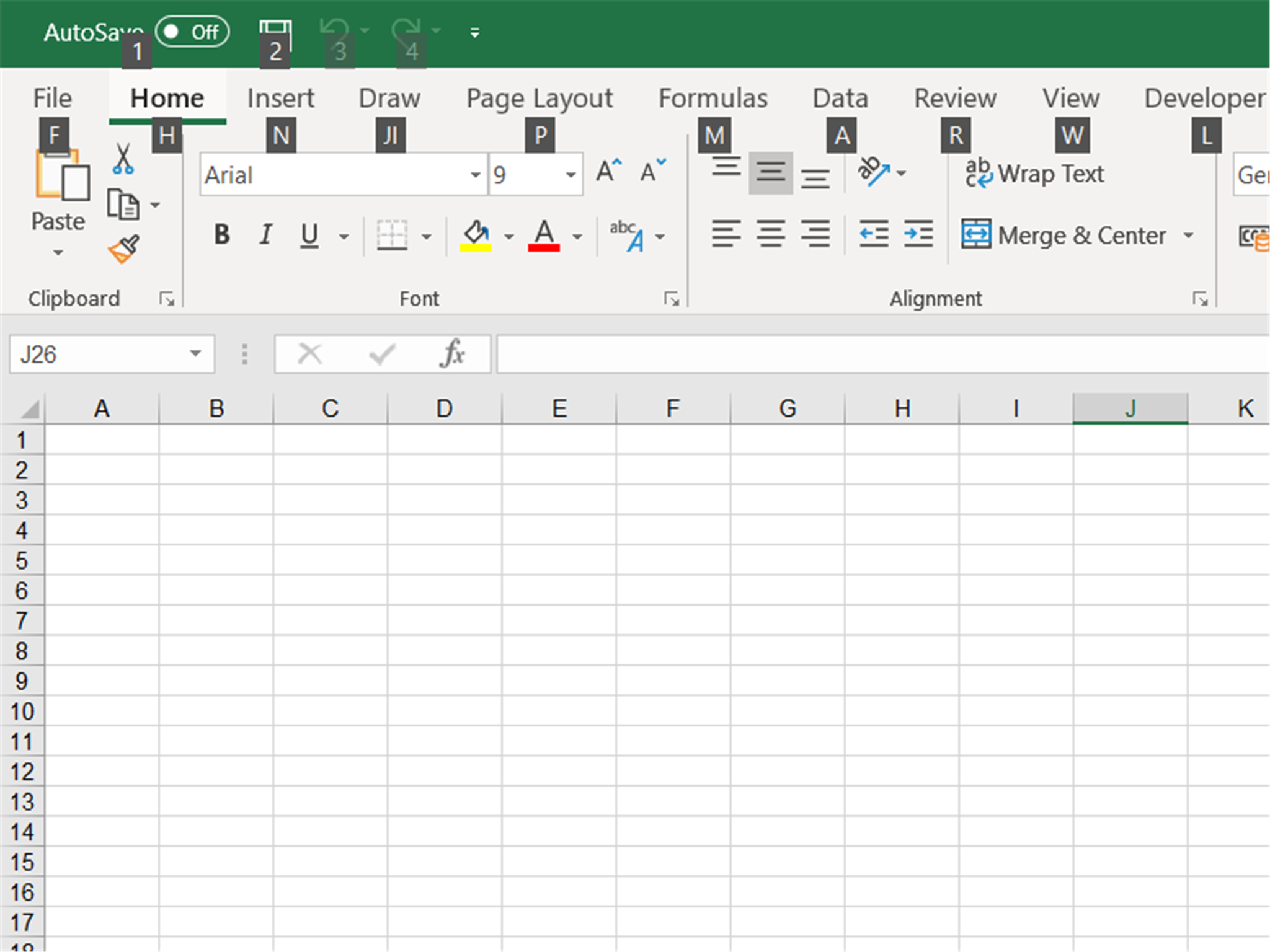This screenshot has height=952, width=1270.
Task: Center text horizontally
Action: pyautogui.click(x=771, y=234)
